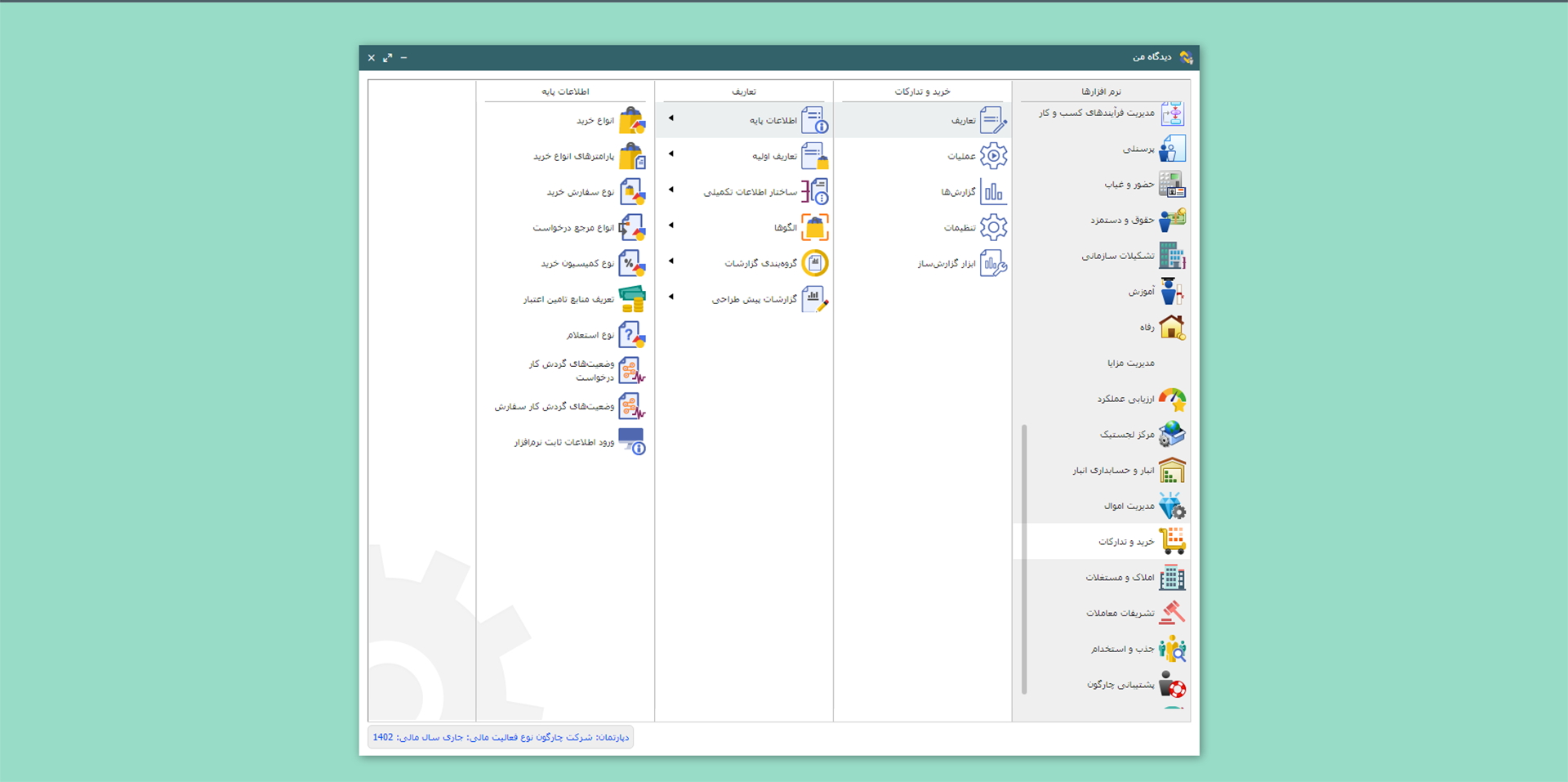Click the ورود اطلاعات ثابت نرم‌افزار monitor icon
1568x782 pixels.
[x=631, y=441]
